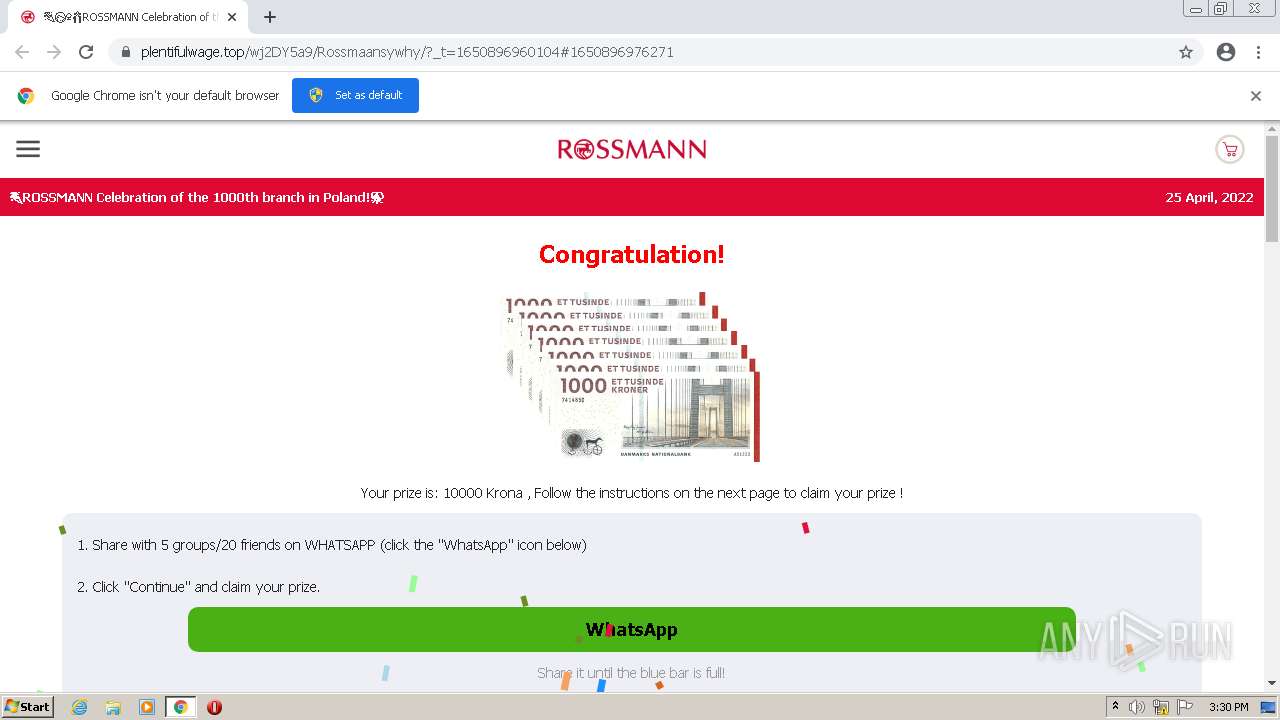Click the Show desktop button
This screenshot has height=720, width=1280.
tap(1269, 707)
